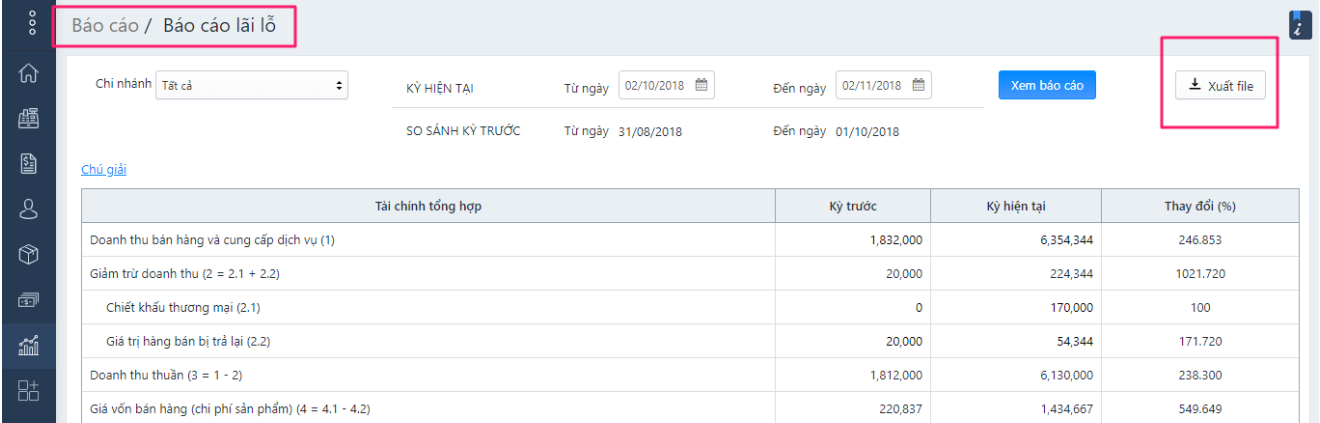Open calendar for the current-period Đến ngày field

point(918,85)
